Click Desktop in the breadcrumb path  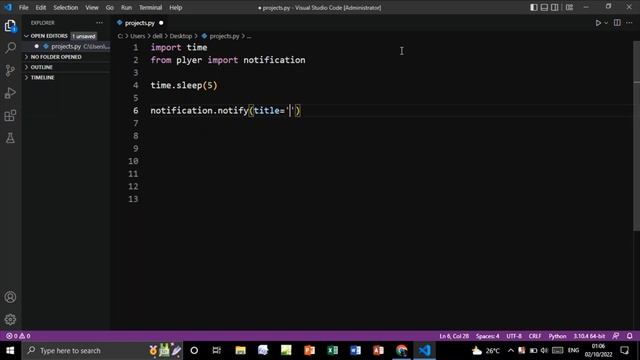pyautogui.click(x=181, y=36)
